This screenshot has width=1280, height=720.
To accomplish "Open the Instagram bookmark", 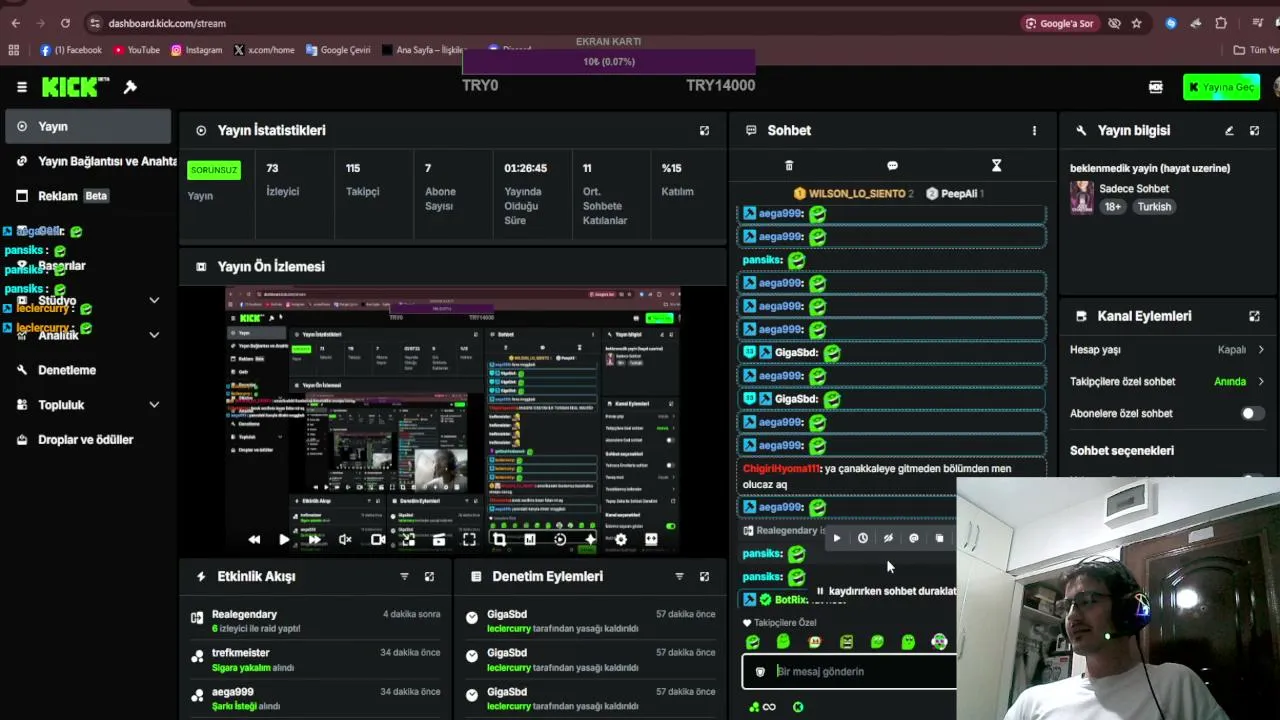I will (x=196, y=50).
